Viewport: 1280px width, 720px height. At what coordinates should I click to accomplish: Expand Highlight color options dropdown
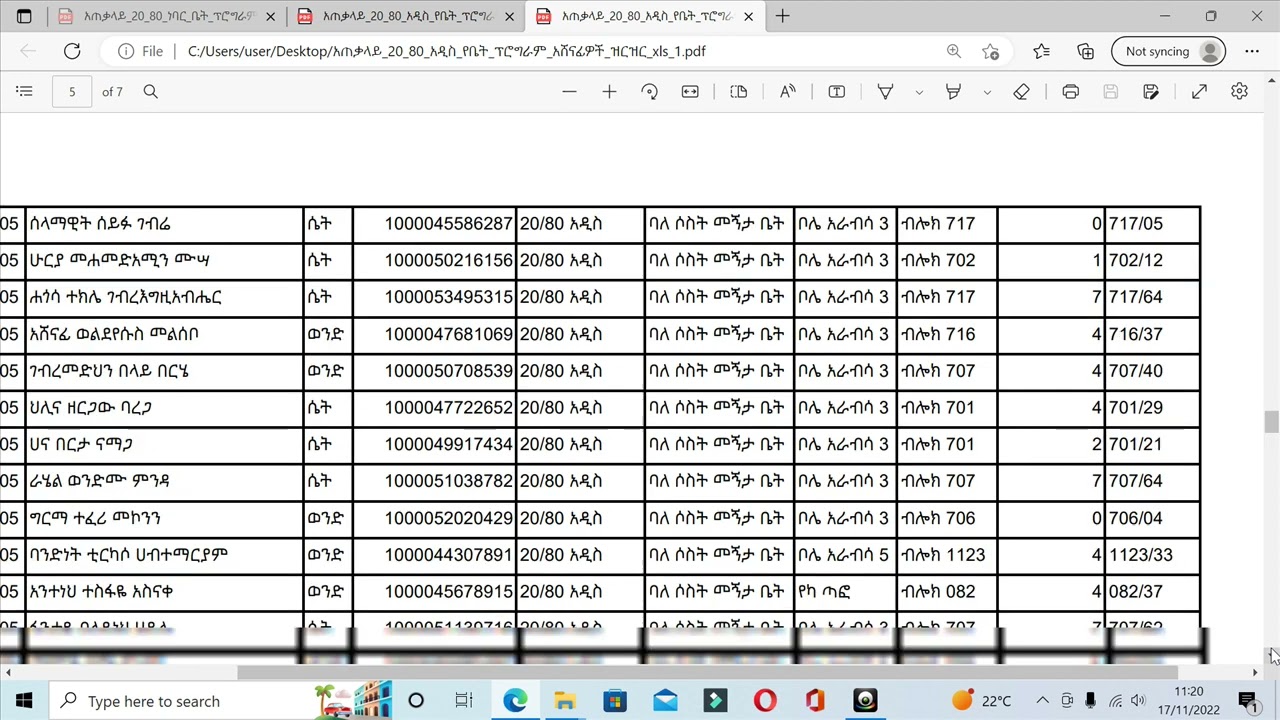tap(987, 92)
